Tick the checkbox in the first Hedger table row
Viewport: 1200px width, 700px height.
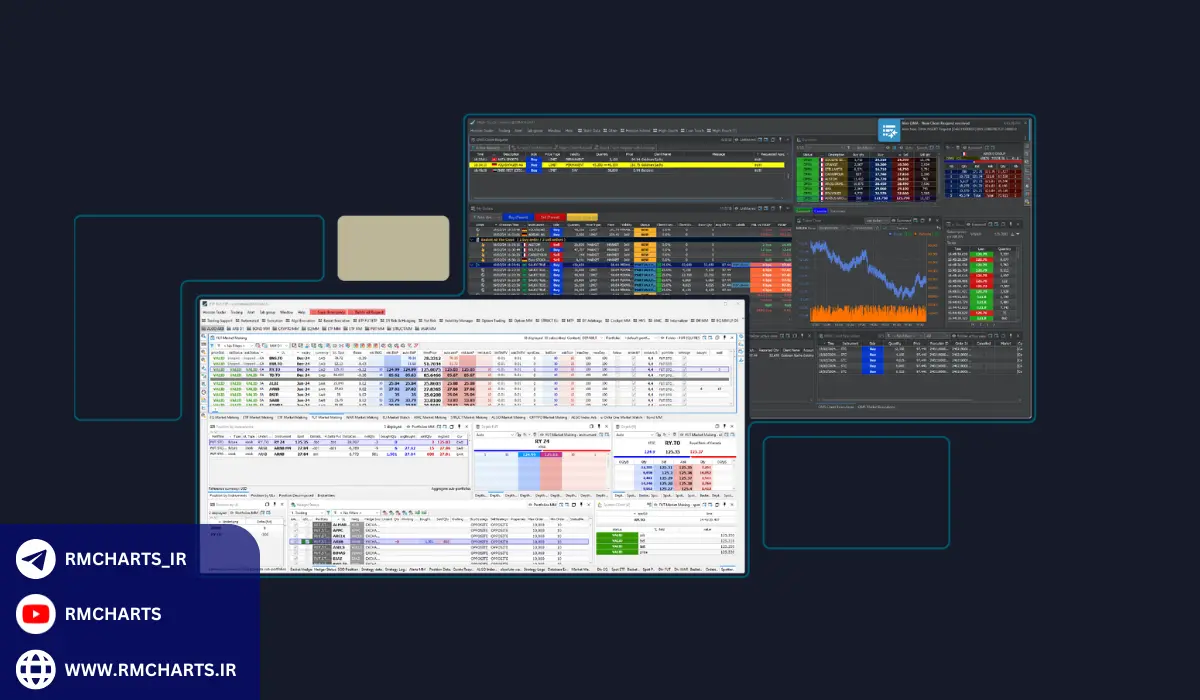295,527
